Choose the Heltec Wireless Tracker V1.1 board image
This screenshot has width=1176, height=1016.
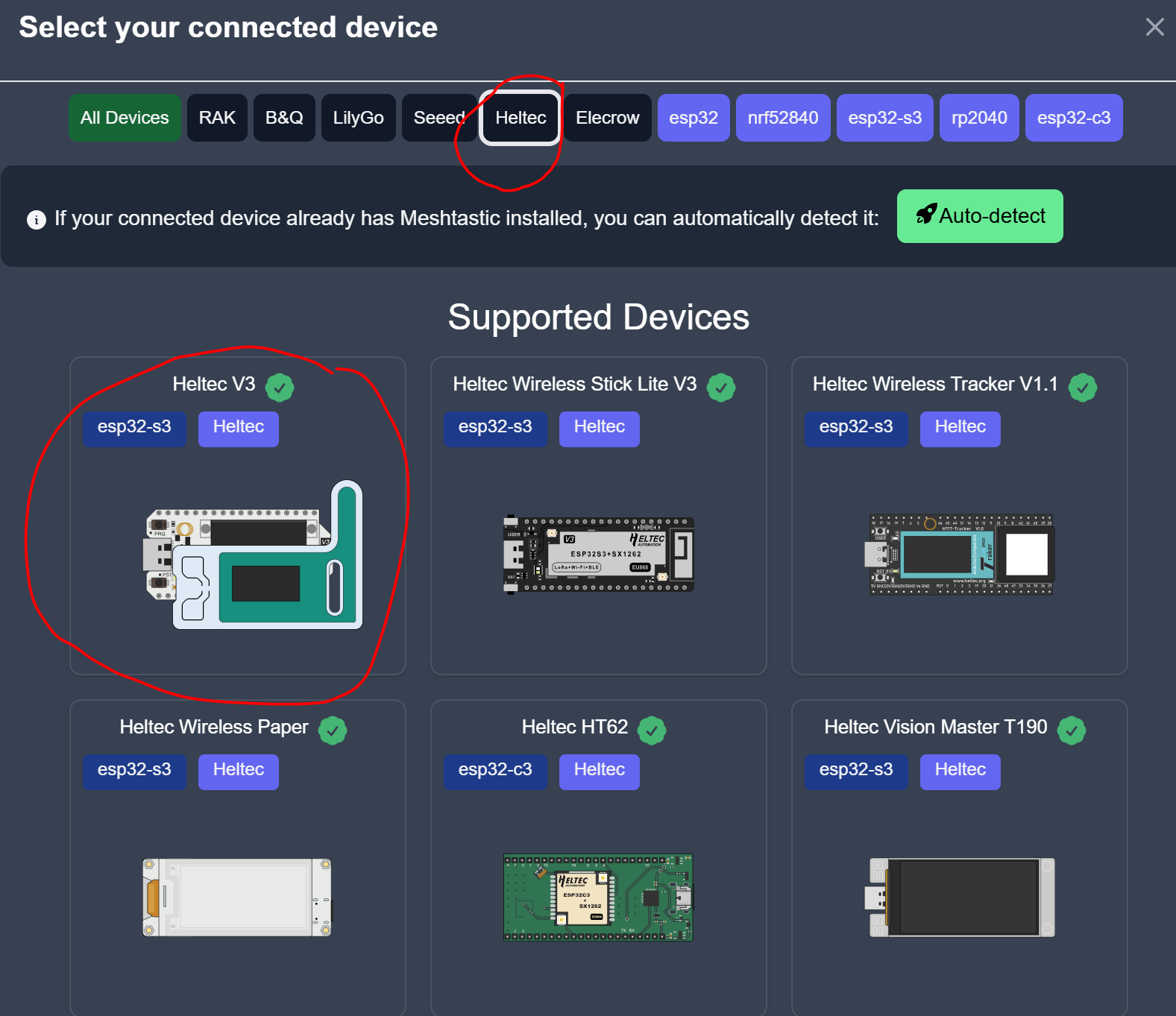(x=960, y=555)
